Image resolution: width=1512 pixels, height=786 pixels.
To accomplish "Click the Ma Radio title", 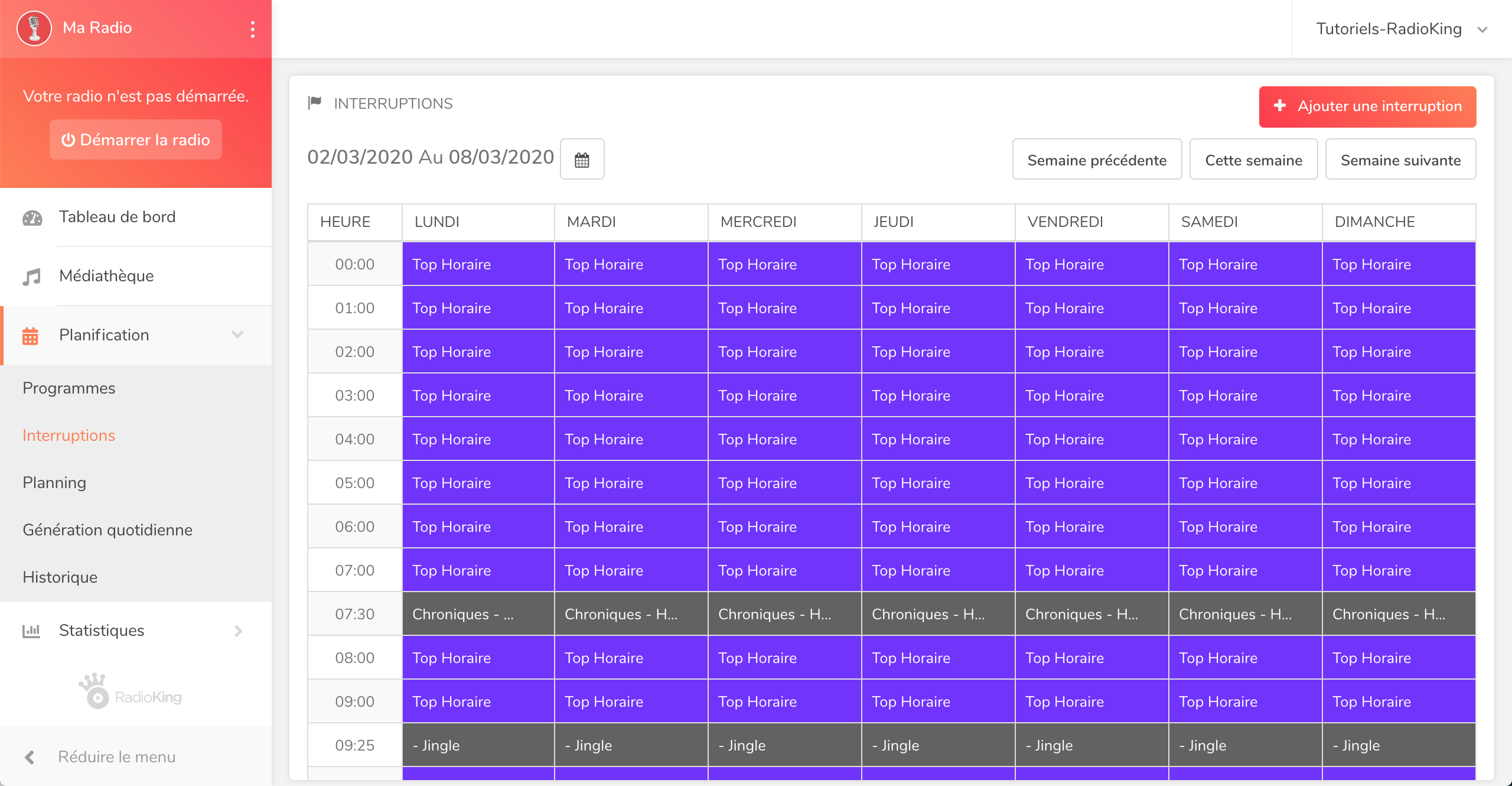I will coord(97,28).
